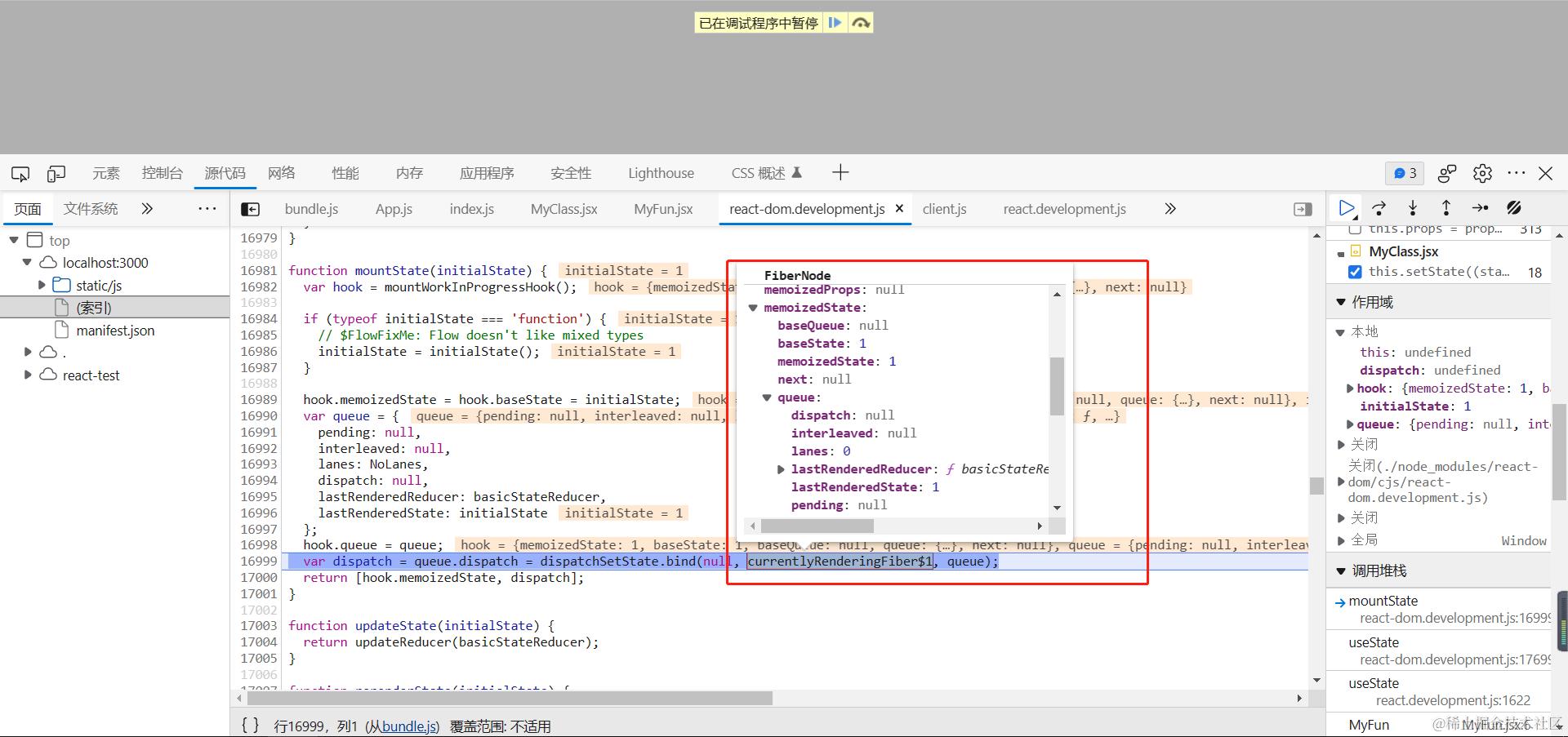
Task: Open manifest.json in the navigator
Action: pyautogui.click(x=115, y=331)
